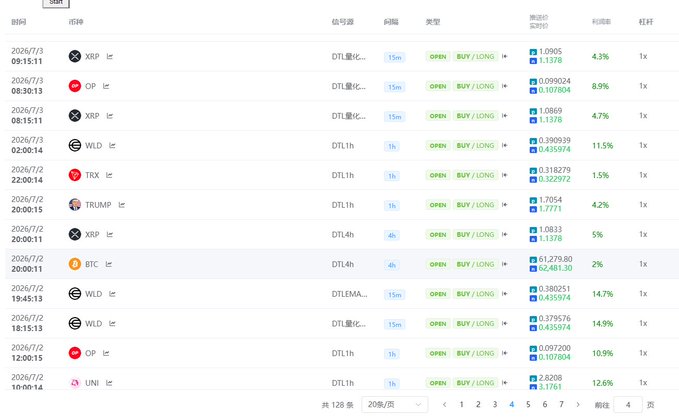The height and width of the screenshot is (417, 679).
Task: Click 1h tag in TRX row
Action: 391,176
